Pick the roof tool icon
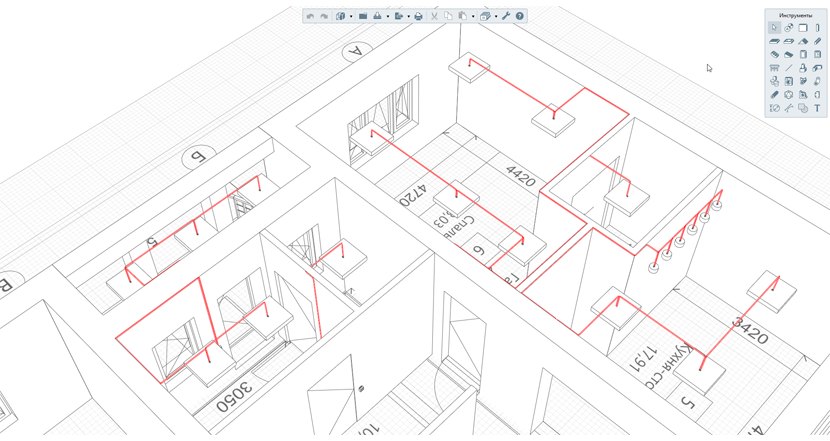 [803, 41]
